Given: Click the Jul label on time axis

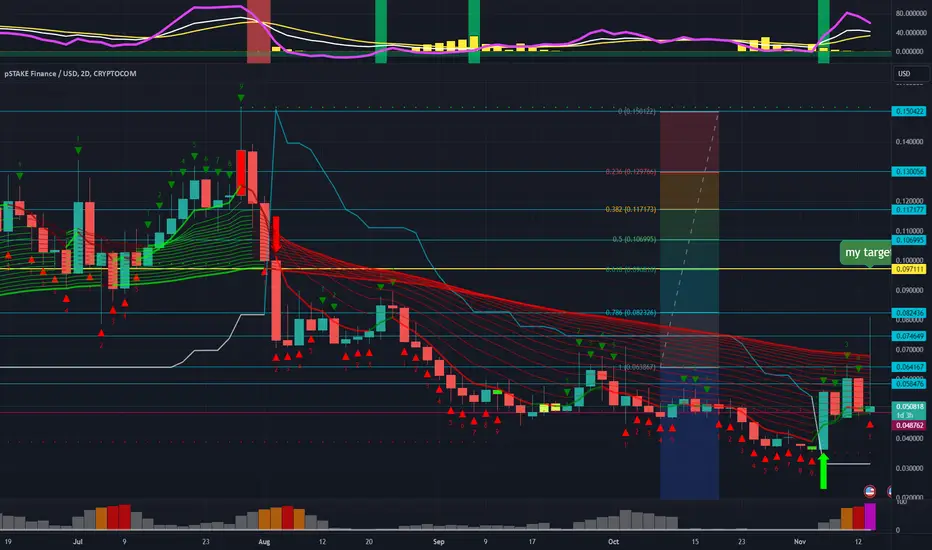Looking at the screenshot, I should tap(77, 542).
